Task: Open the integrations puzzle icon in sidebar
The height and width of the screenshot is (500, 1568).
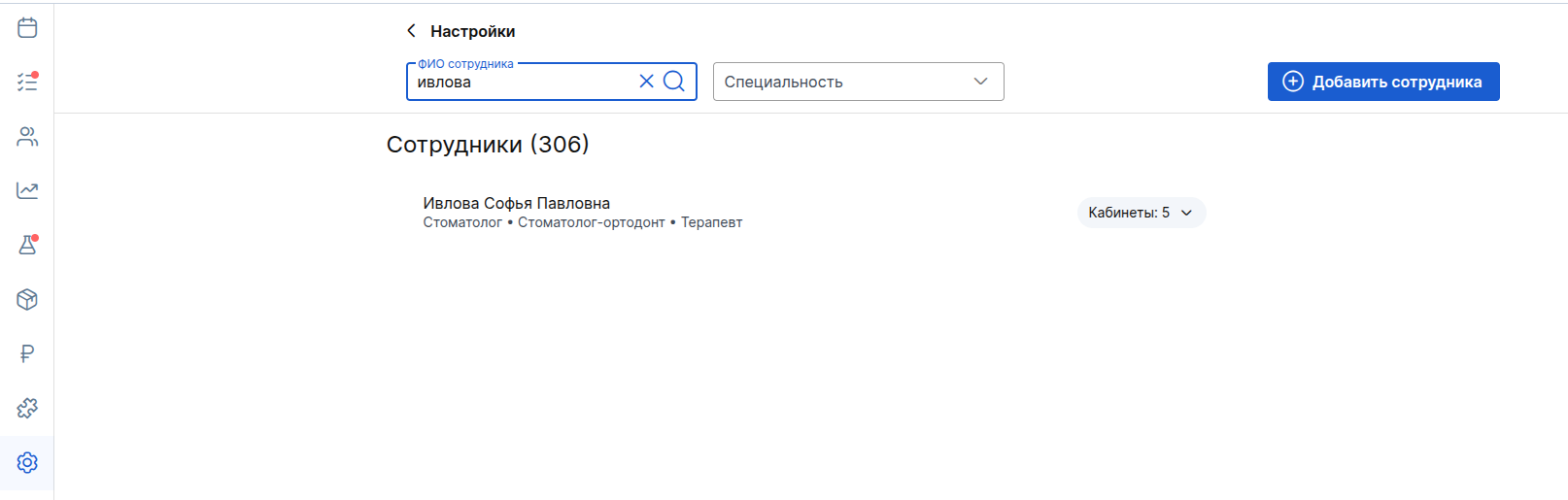Action: pyautogui.click(x=27, y=408)
